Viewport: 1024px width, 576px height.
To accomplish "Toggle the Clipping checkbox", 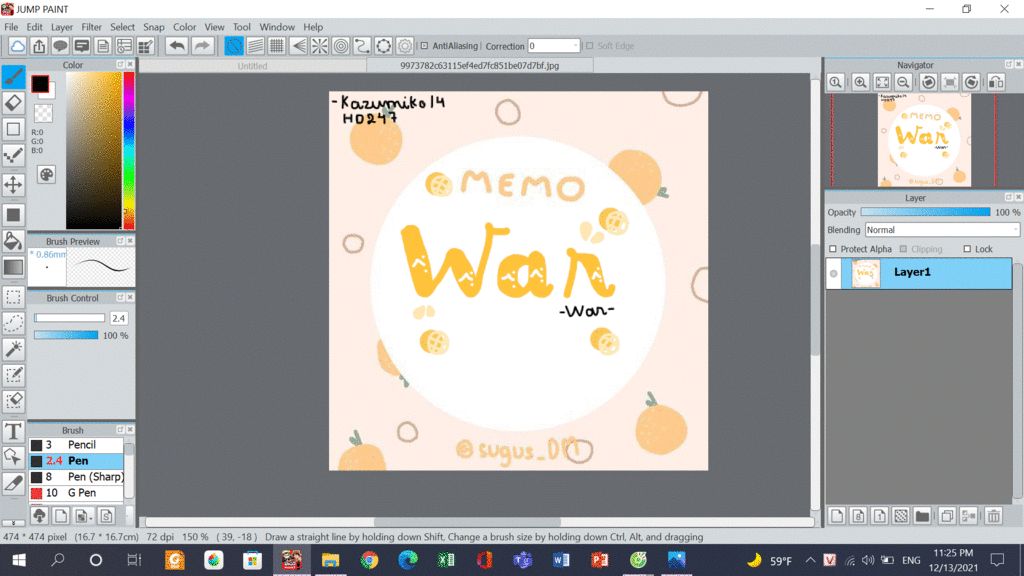I will pyautogui.click(x=903, y=249).
